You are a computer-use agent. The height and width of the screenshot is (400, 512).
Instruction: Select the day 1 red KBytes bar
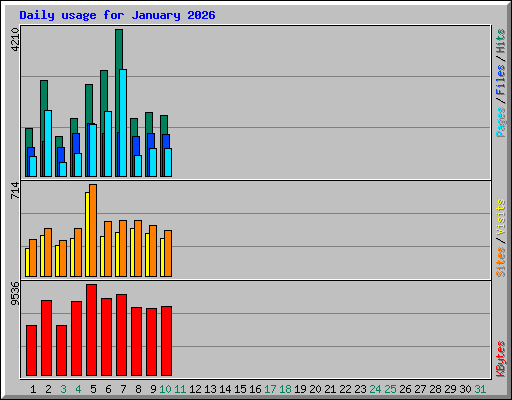coord(31,351)
